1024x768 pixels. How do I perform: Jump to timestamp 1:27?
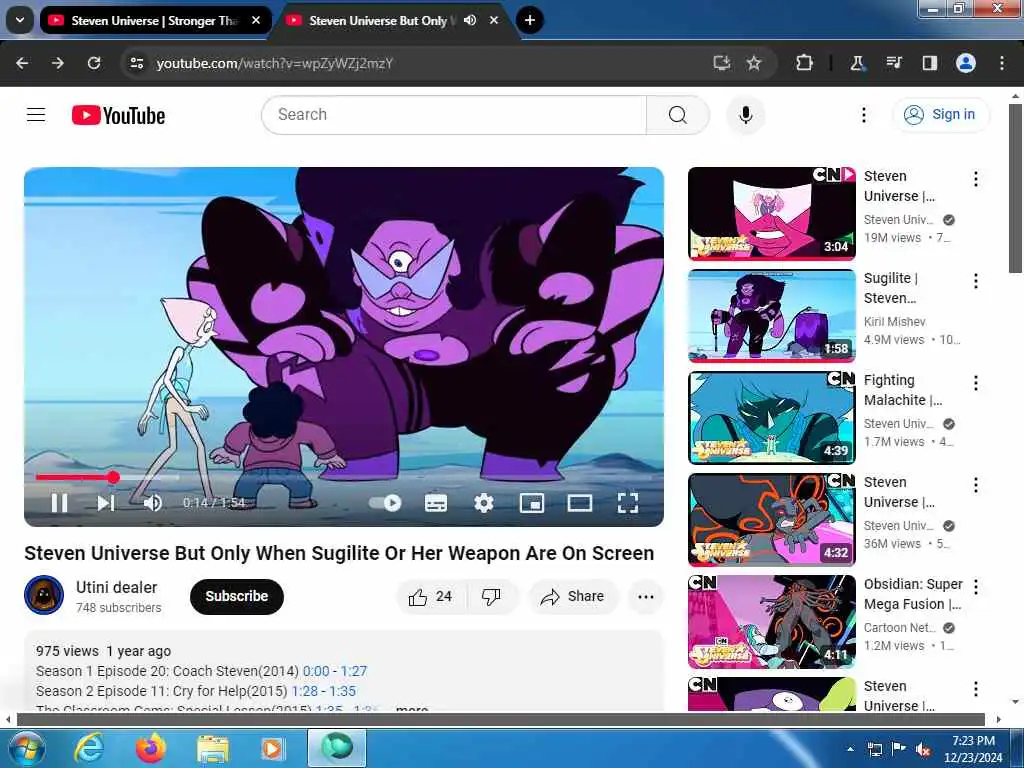(x=354, y=671)
